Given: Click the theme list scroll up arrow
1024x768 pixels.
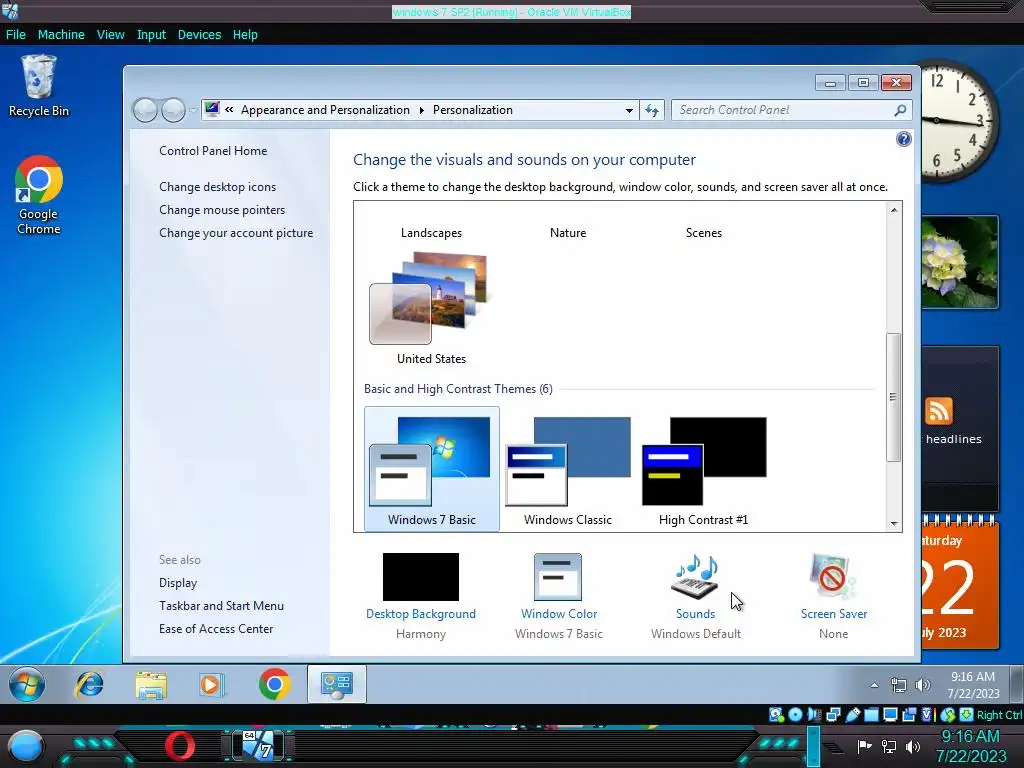Looking at the screenshot, I should click(893, 210).
